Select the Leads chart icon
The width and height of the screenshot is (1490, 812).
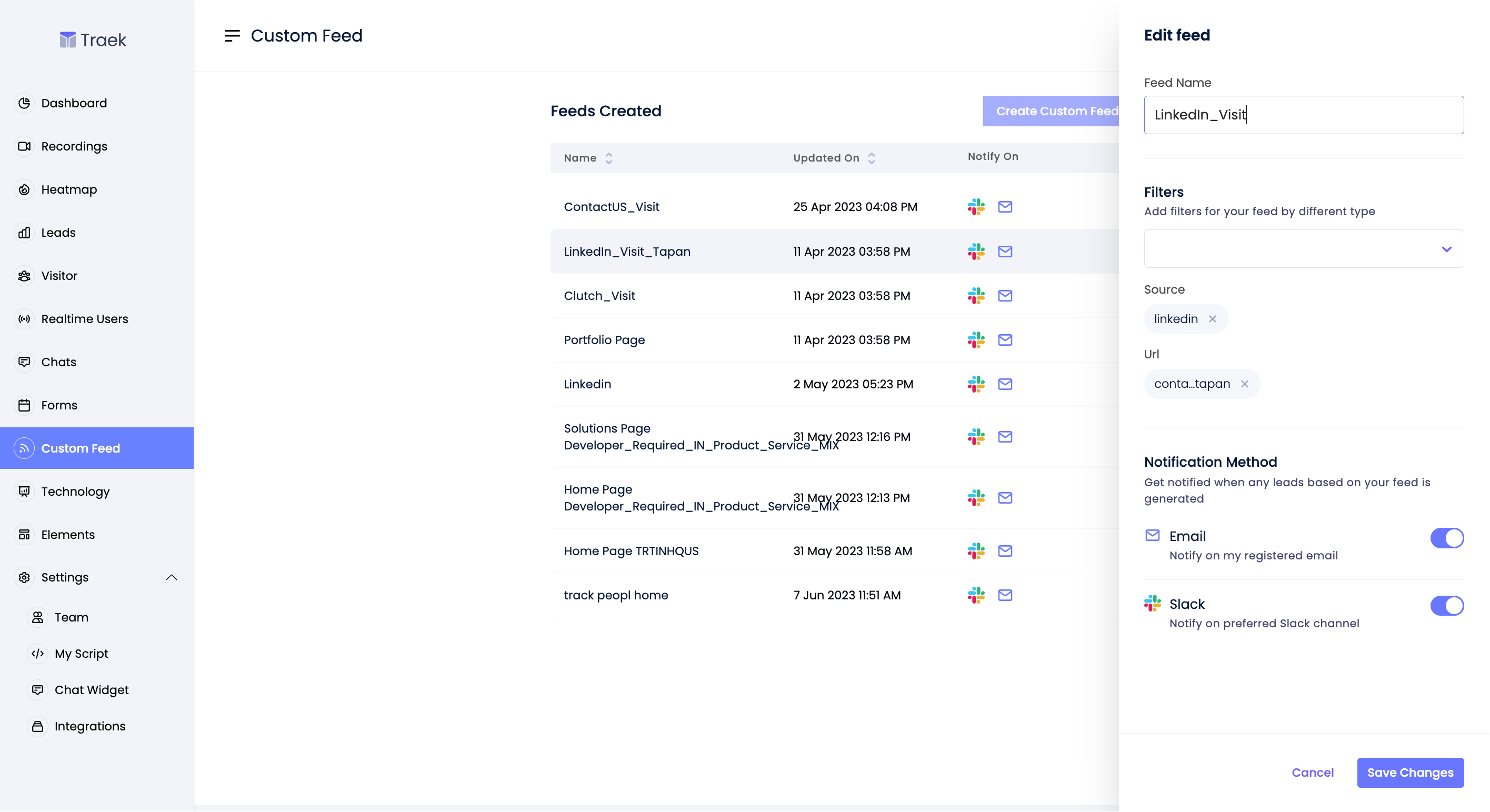coord(24,233)
